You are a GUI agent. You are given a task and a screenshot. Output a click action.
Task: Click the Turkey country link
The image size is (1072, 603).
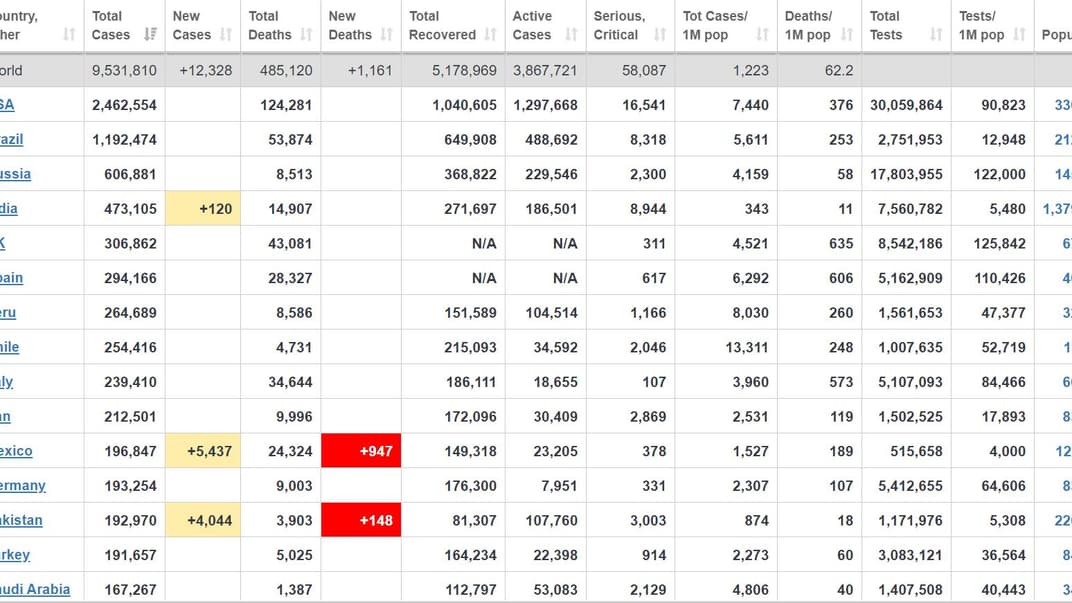click(15, 555)
